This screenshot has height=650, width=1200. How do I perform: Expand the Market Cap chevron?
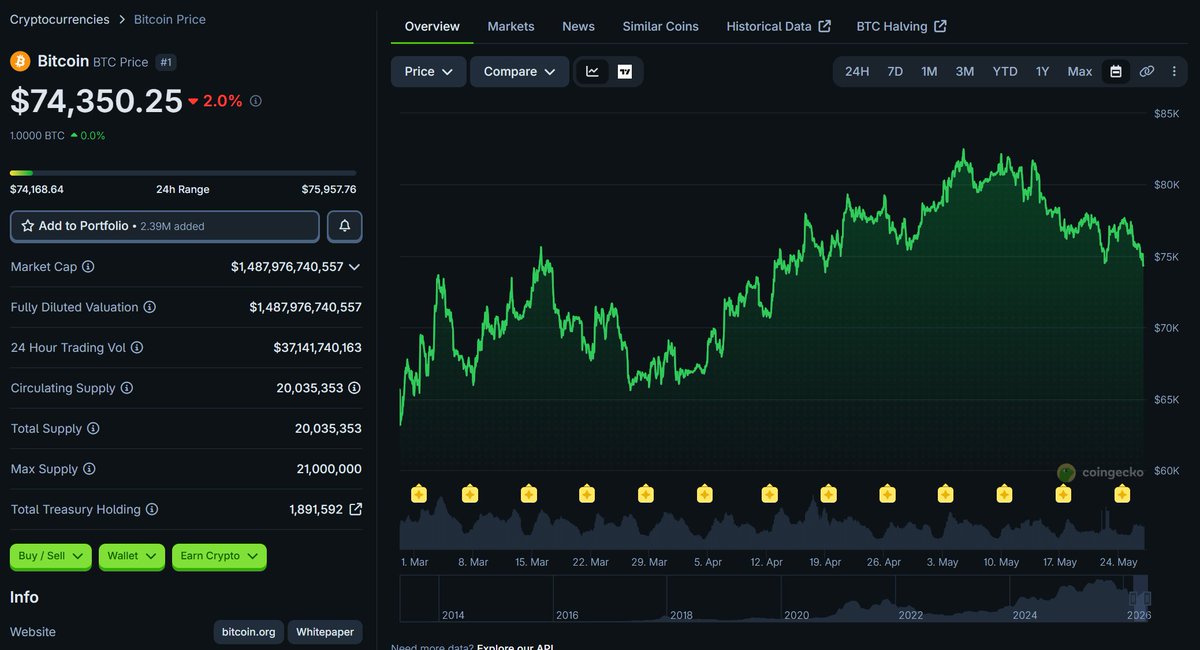(x=354, y=267)
